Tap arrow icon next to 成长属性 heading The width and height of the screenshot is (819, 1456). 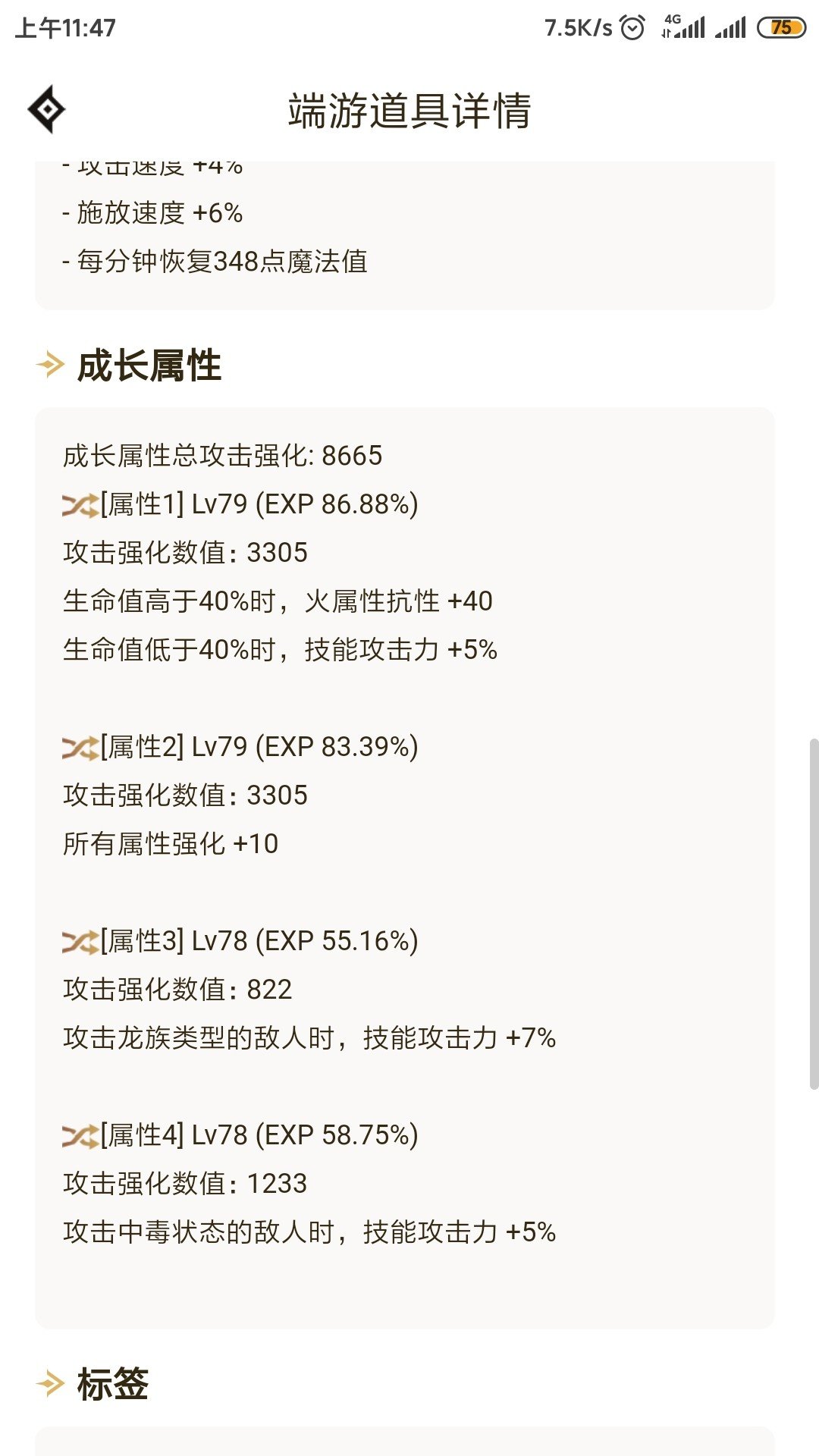click(x=50, y=366)
